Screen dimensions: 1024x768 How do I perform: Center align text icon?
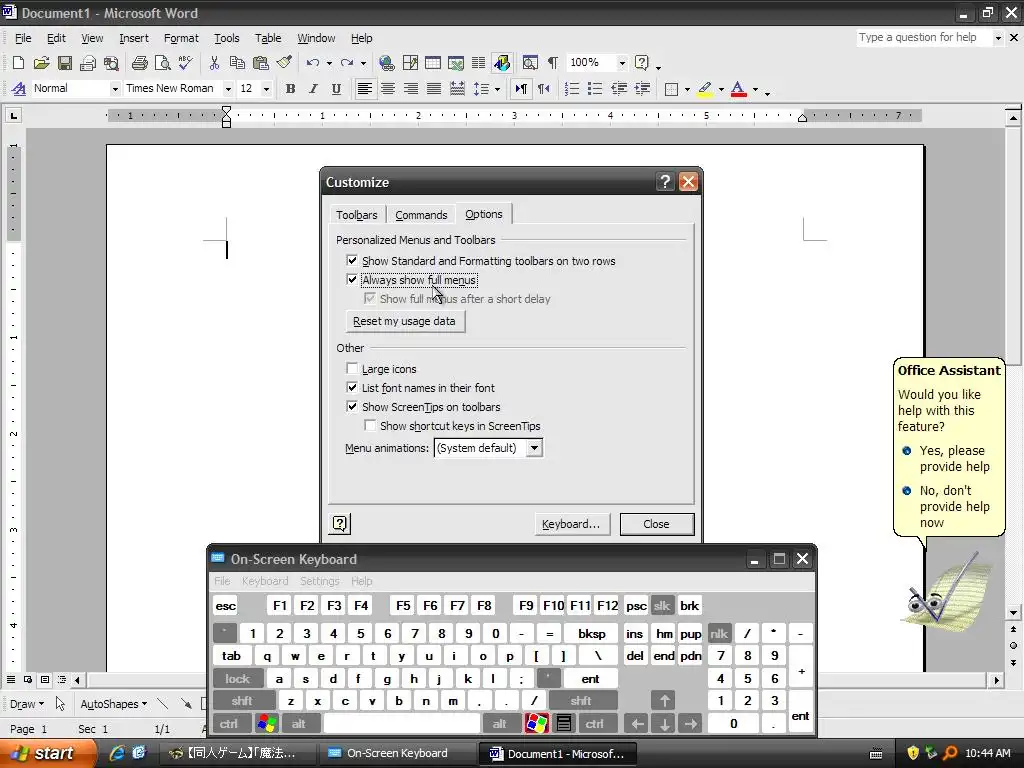pos(388,89)
